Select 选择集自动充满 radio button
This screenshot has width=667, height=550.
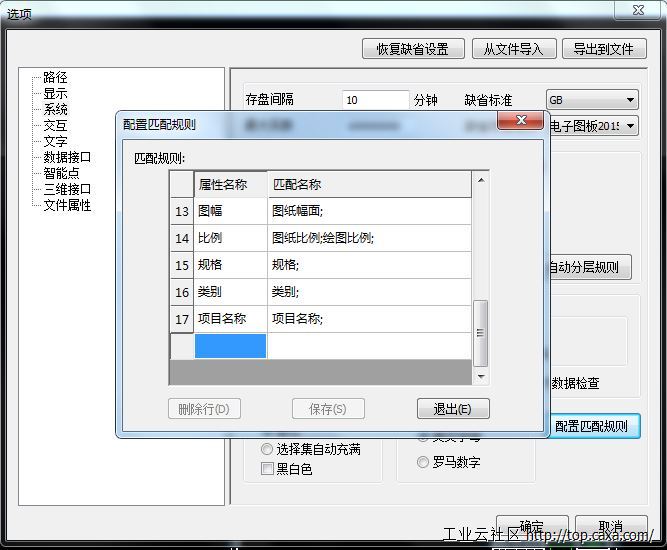point(267,449)
